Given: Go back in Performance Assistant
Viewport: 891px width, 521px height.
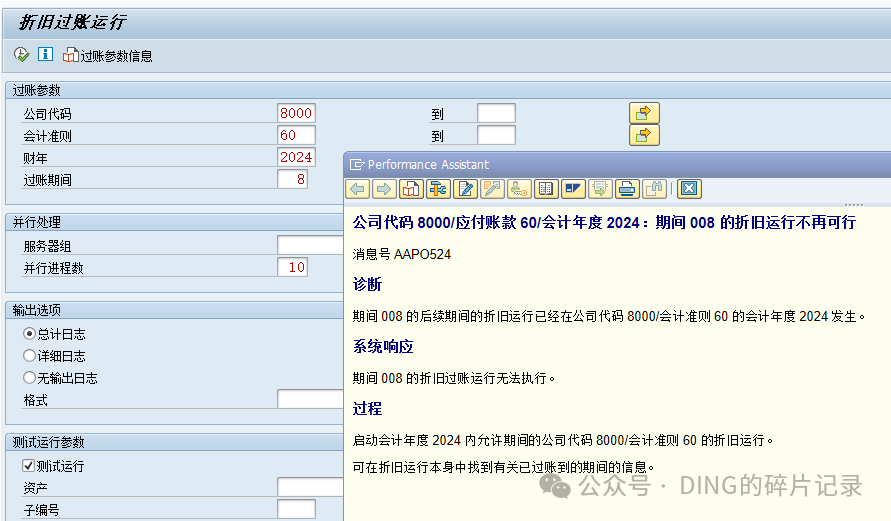Looking at the screenshot, I should 357,189.
